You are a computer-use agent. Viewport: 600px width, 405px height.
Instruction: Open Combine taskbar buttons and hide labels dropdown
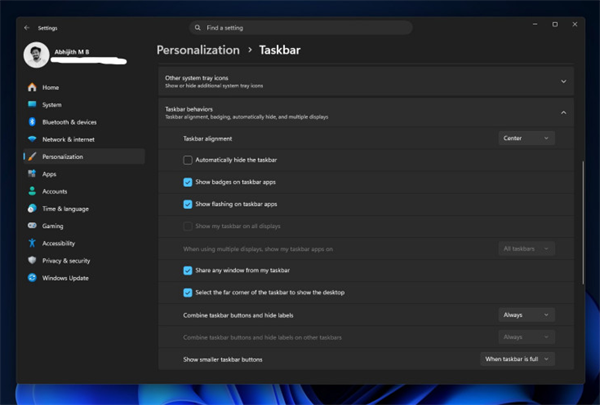pos(527,315)
